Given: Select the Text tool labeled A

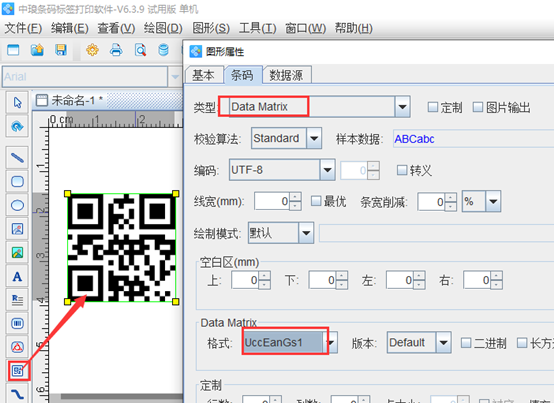Looking at the screenshot, I should [x=17, y=276].
